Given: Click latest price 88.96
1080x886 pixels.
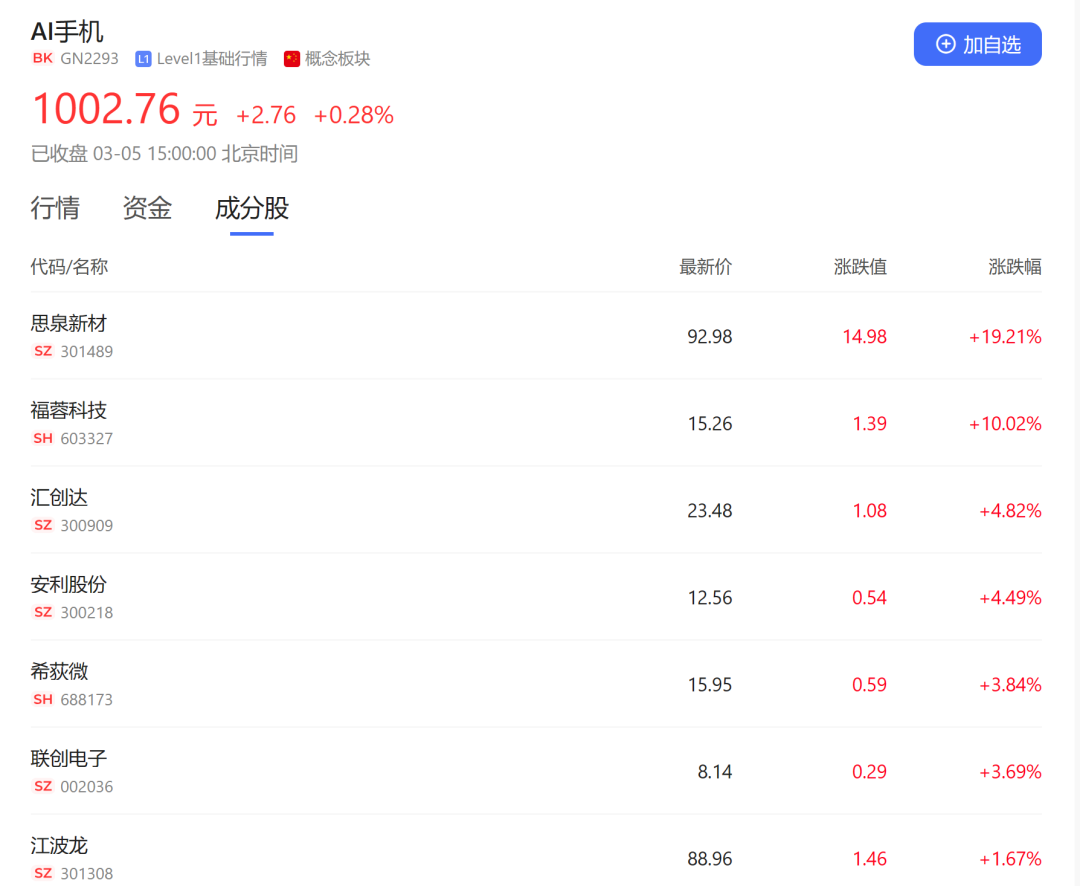Looking at the screenshot, I should click(x=709, y=858).
